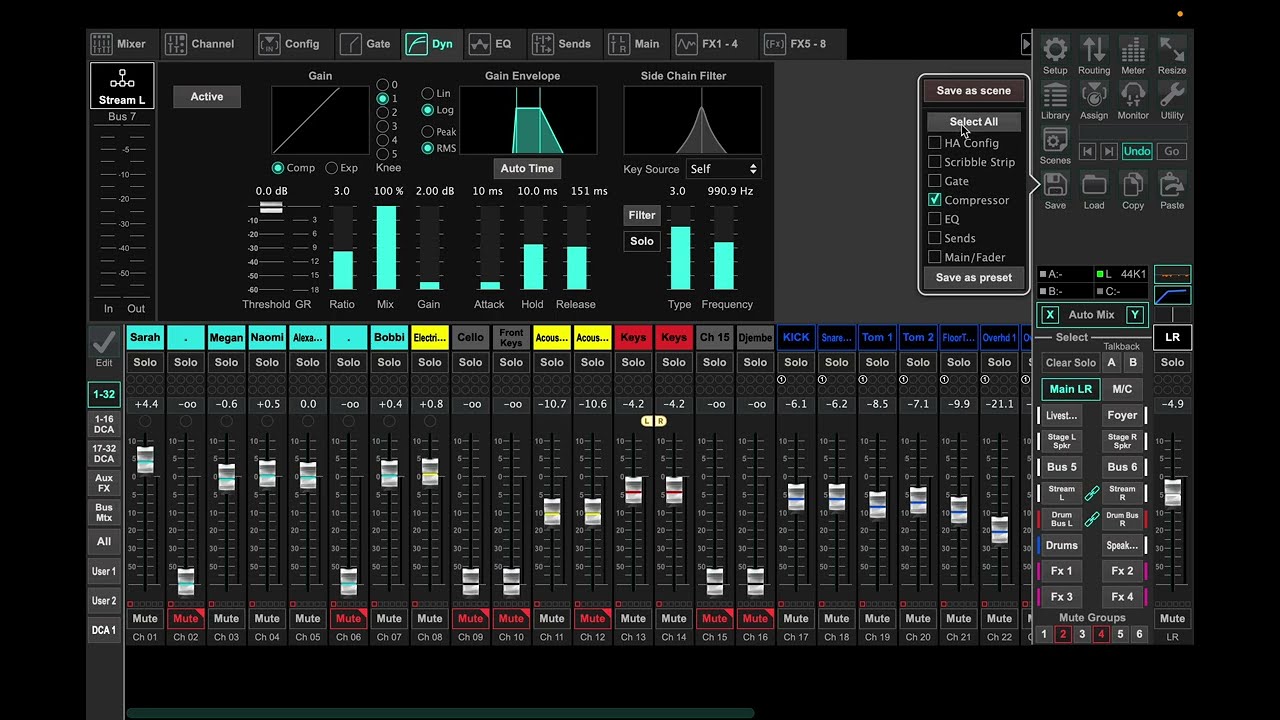The image size is (1280, 720).
Task: Open the Utility wrench icon
Action: (1172, 96)
